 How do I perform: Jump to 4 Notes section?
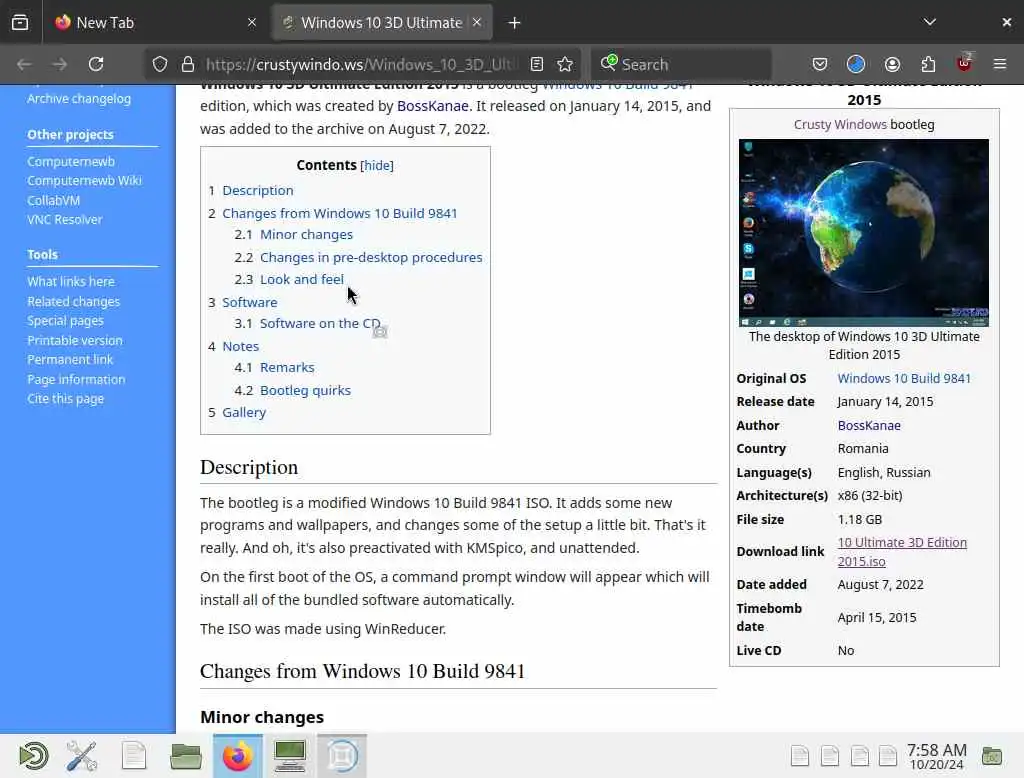pos(240,346)
